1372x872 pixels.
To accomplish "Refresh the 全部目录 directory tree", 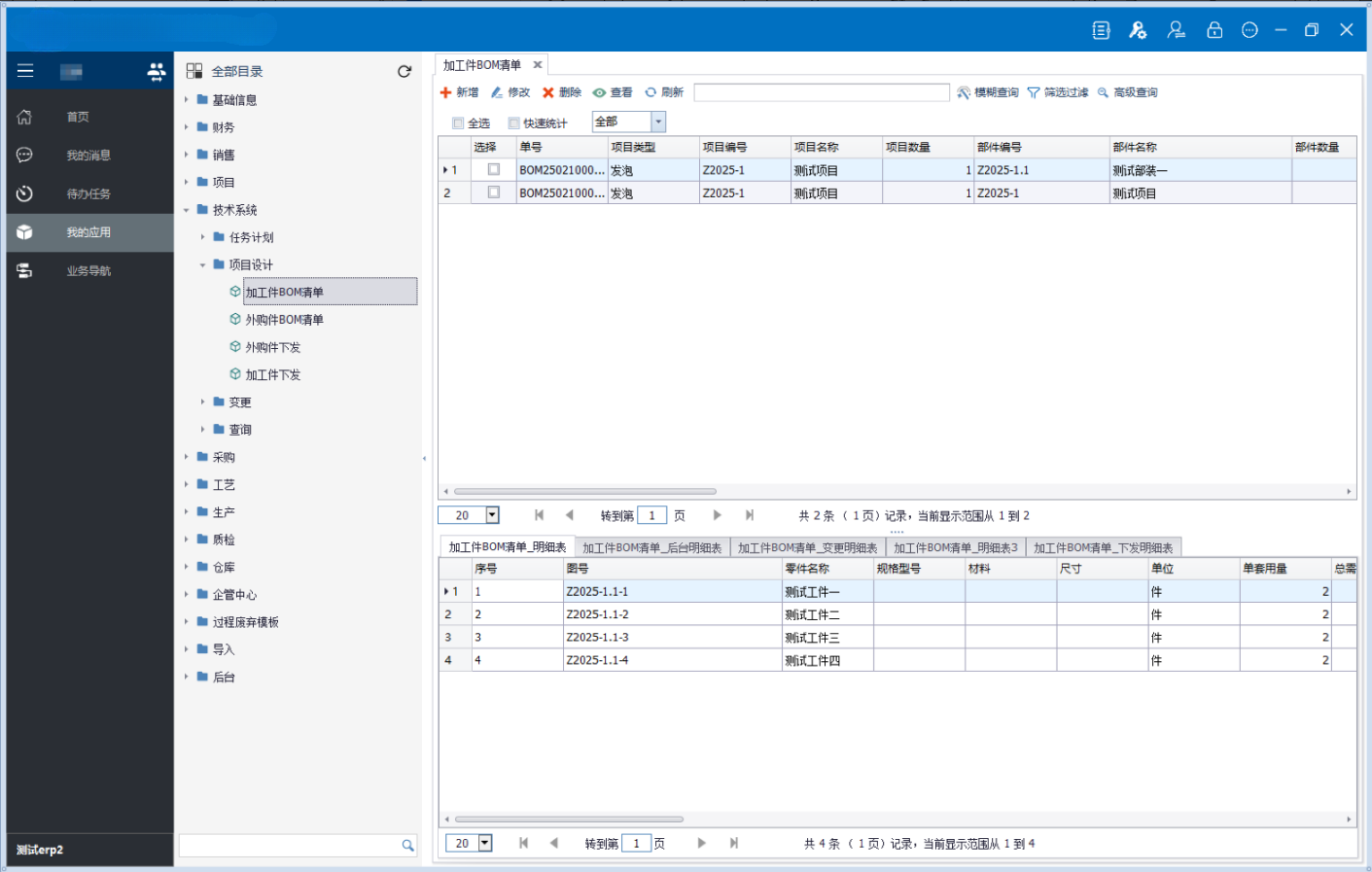I will tap(405, 71).
